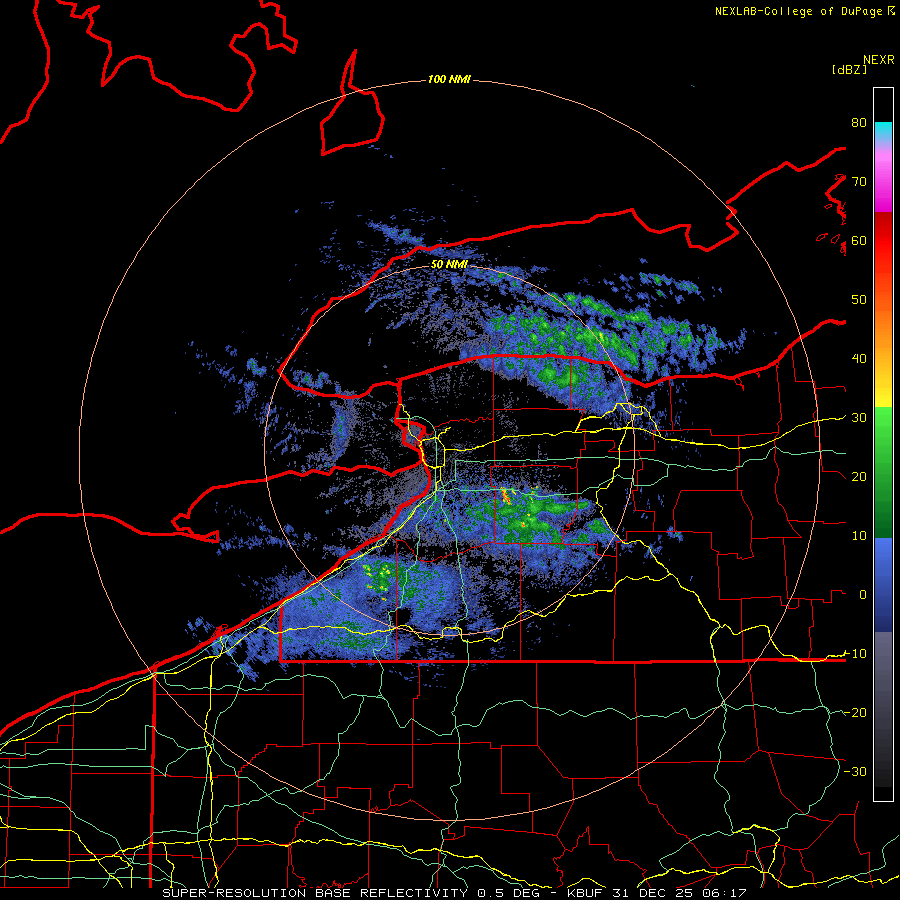Click the "100 NMI" range ring label
The height and width of the screenshot is (900, 900).
(449, 79)
